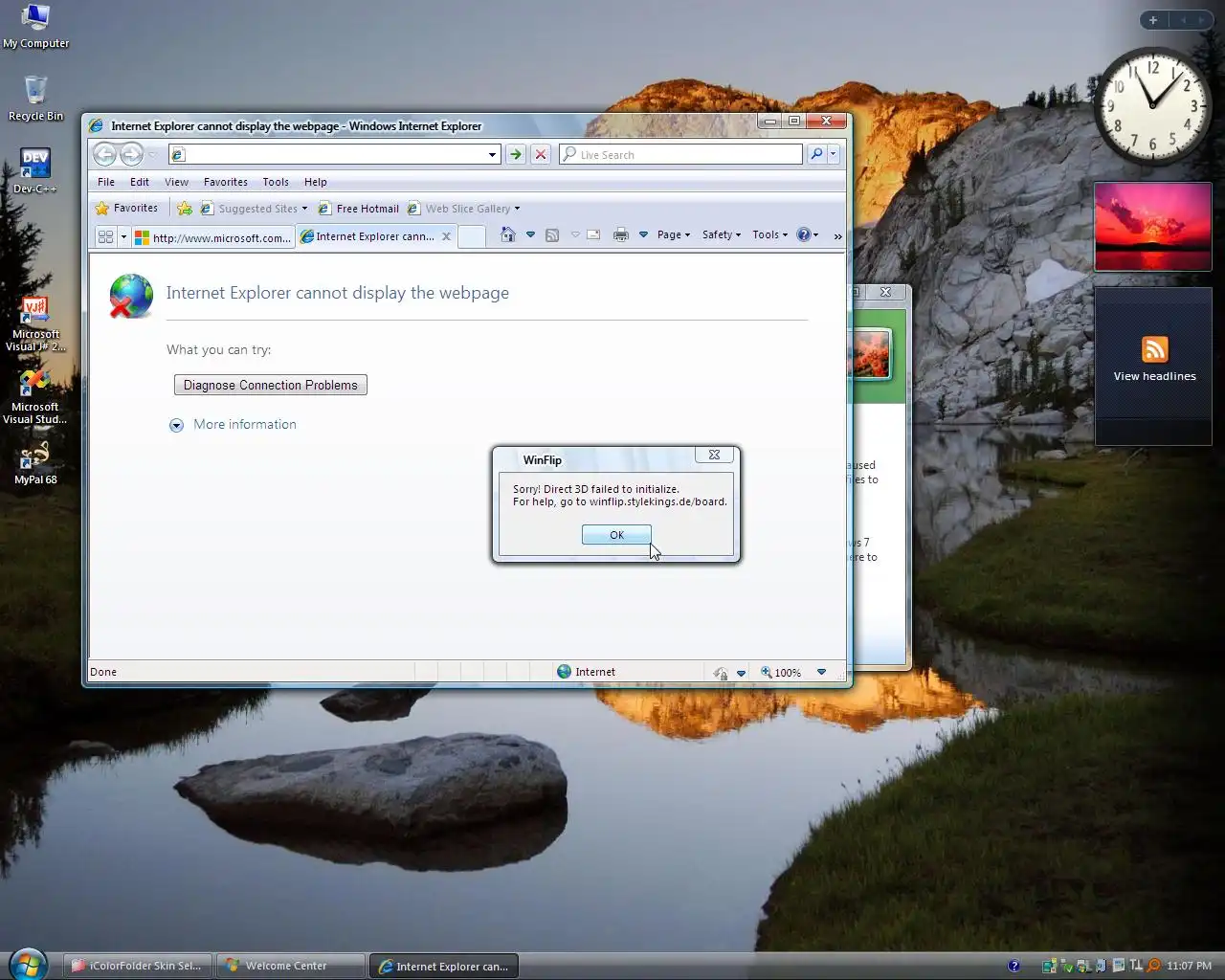Click the sidebar analog clock gadget
Screen dimensions: 1225x980
(1152, 105)
